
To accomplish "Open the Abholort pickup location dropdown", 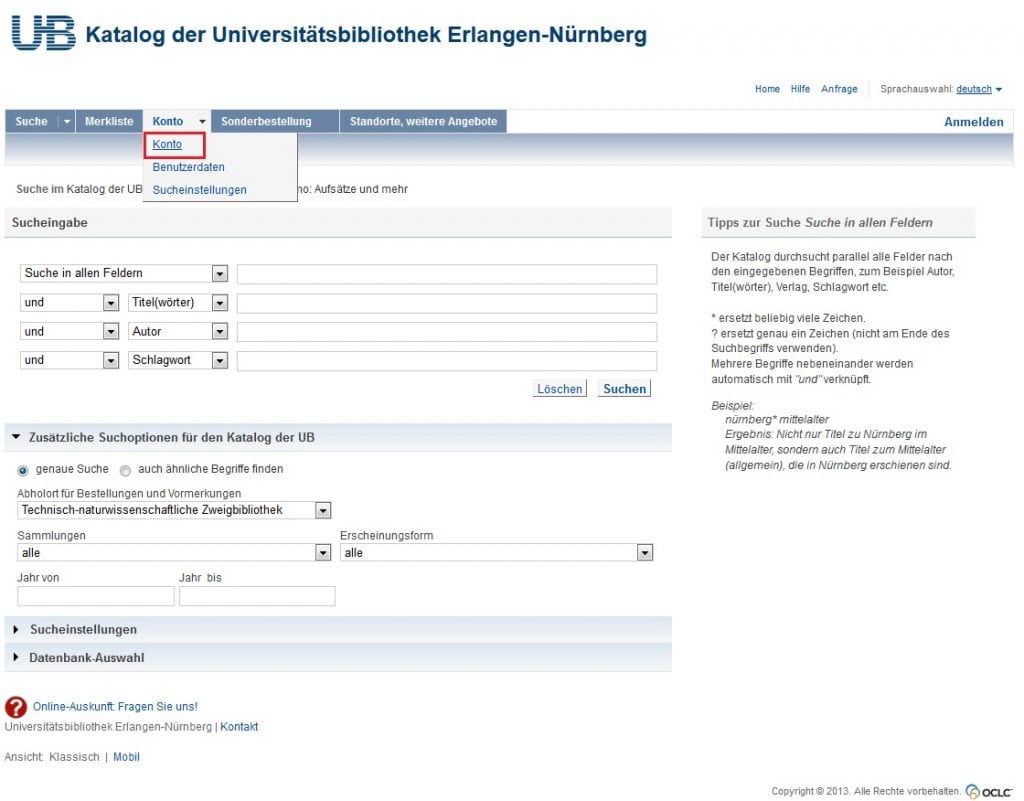I will click(322, 510).
